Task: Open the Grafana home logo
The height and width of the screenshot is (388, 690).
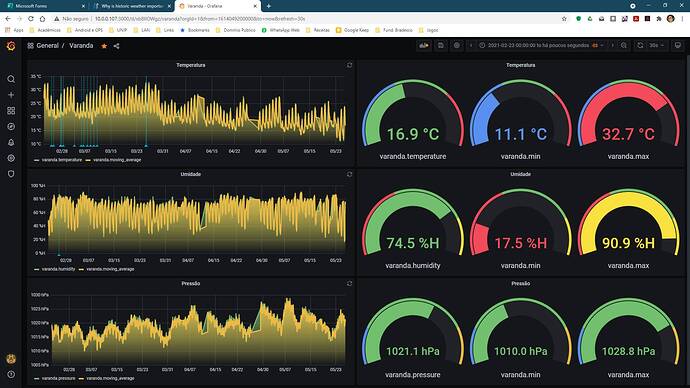Action: coord(11,46)
